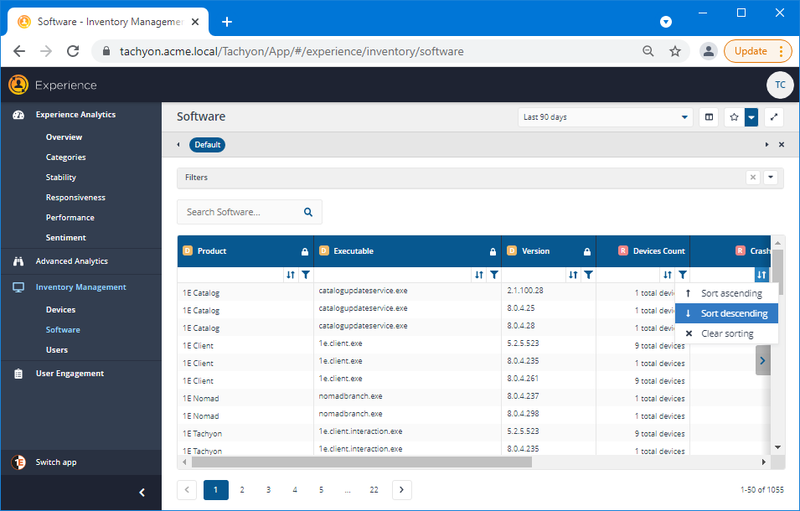800x511 pixels.
Task: Open the dropdown arrow beside the star
Action: click(751, 117)
